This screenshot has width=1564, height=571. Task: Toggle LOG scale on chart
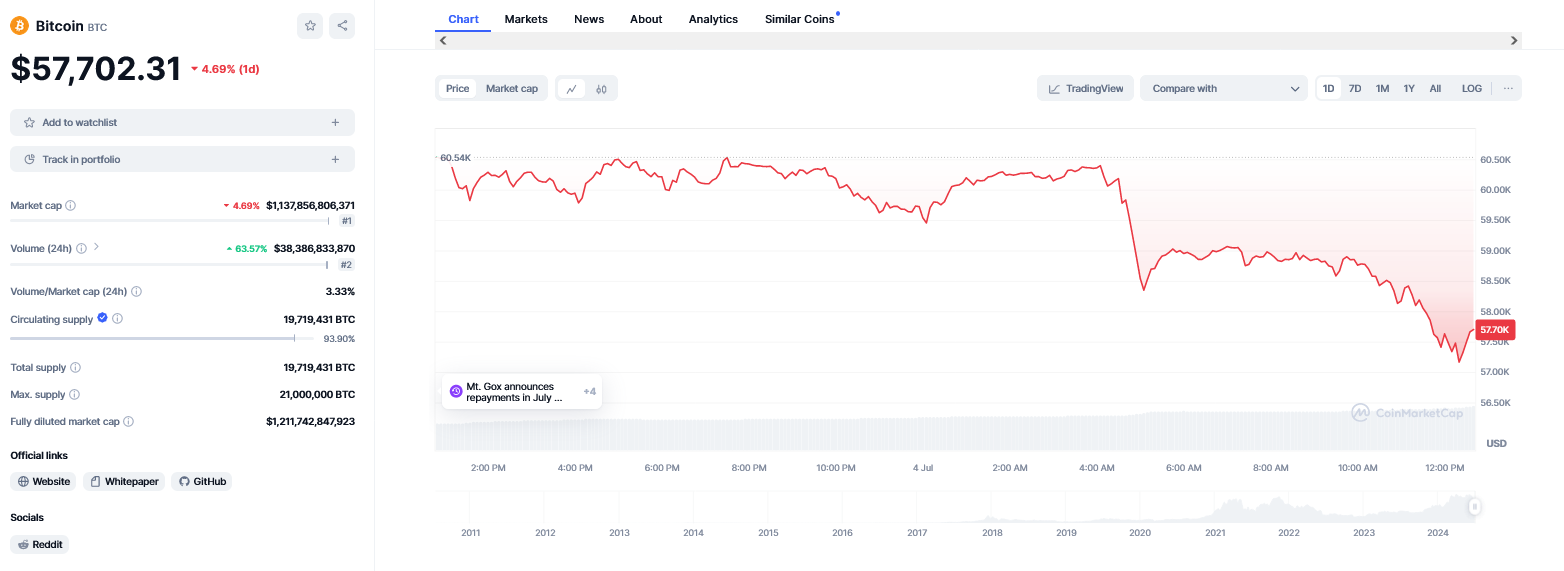coord(1472,89)
